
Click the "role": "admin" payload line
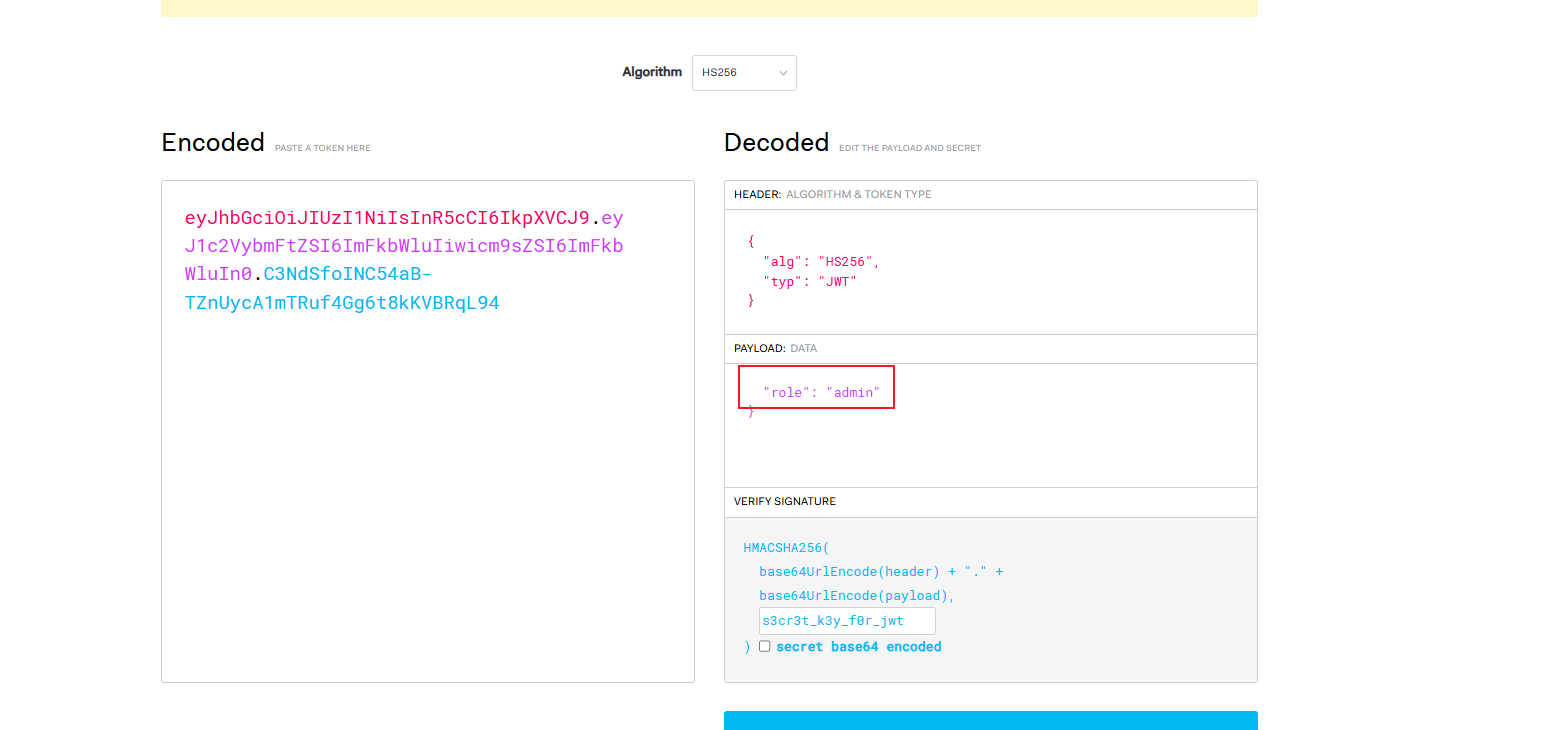(x=821, y=392)
